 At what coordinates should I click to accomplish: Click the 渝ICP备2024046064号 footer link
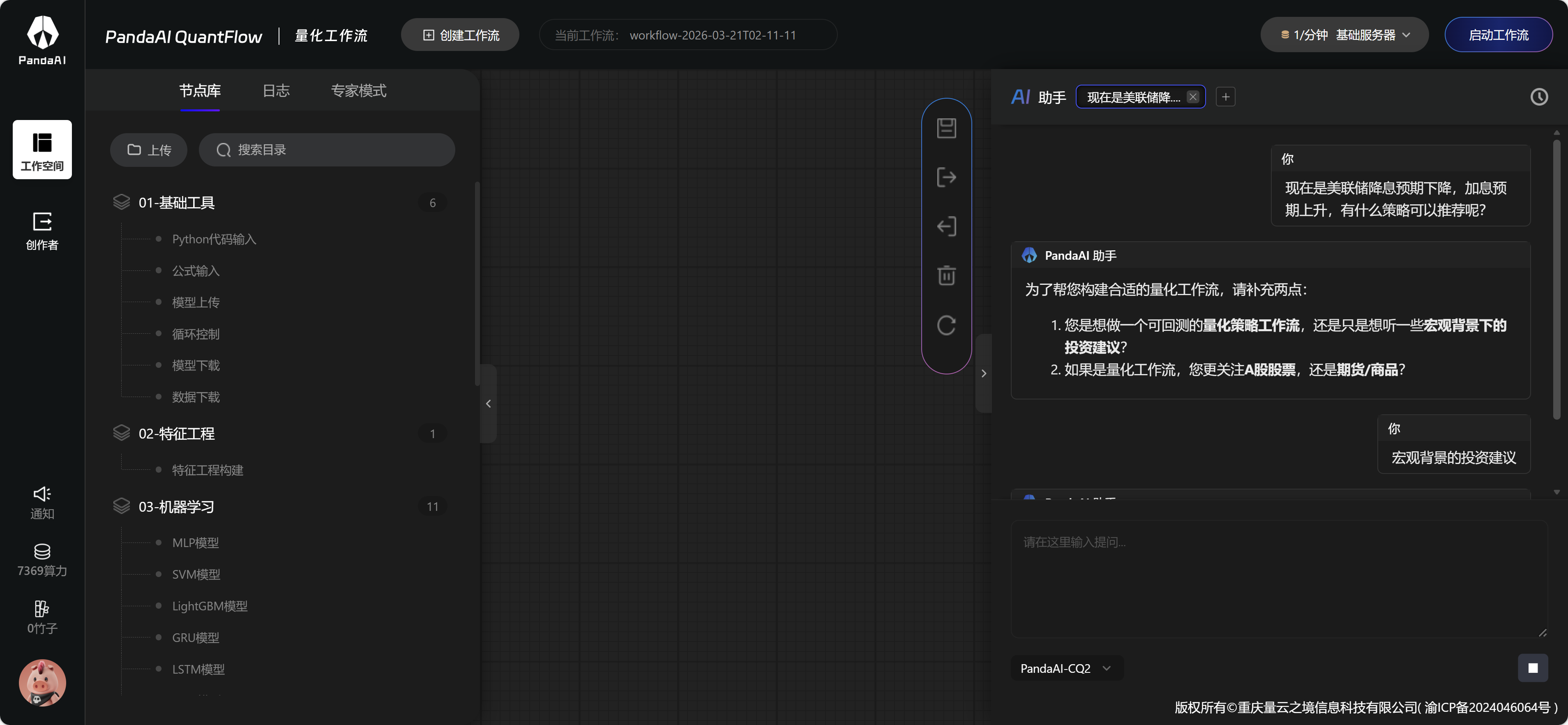coord(1487,707)
